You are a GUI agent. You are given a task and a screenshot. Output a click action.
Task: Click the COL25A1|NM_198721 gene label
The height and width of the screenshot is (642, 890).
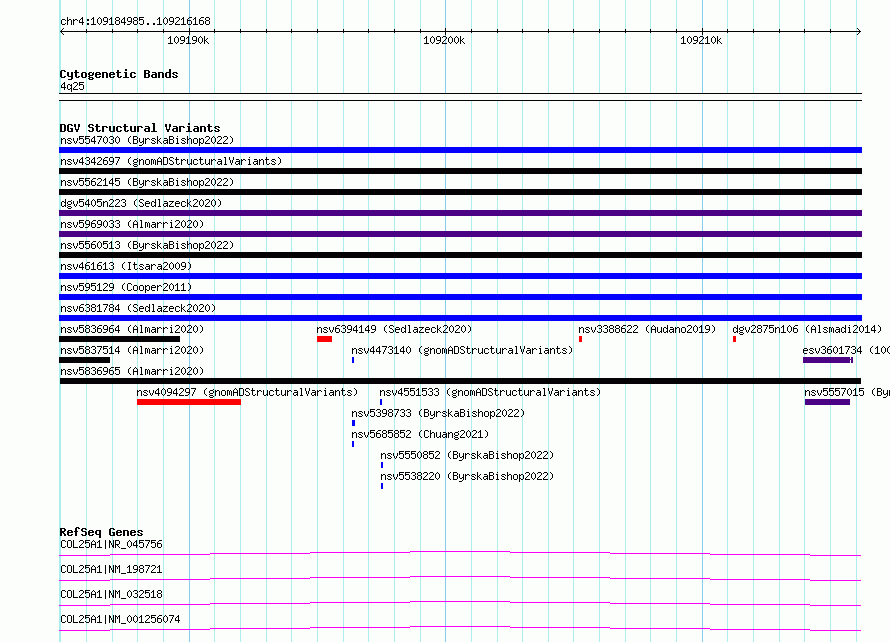tap(111, 569)
